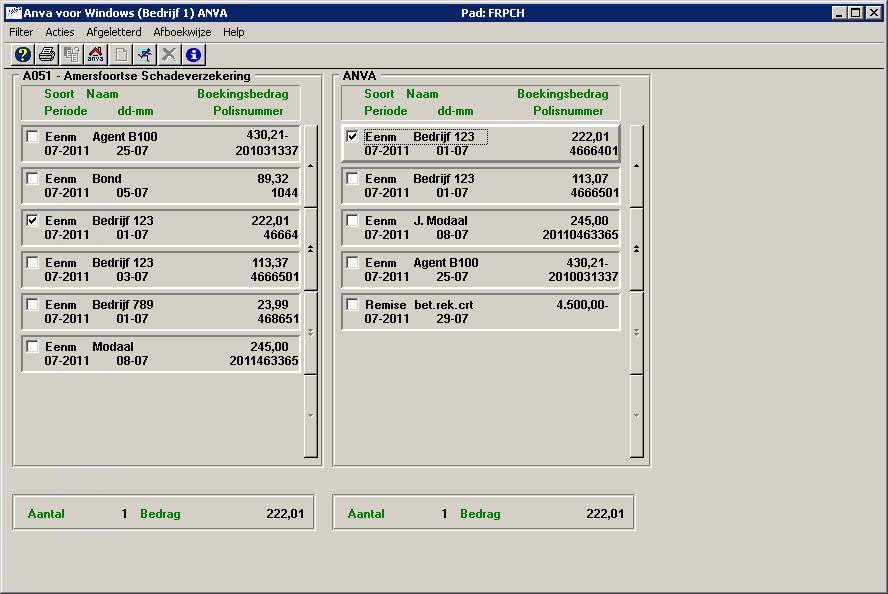This screenshot has height=594, width=888.
Task: Open the Afboekwijze menu
Action: [x=181, y=32]
